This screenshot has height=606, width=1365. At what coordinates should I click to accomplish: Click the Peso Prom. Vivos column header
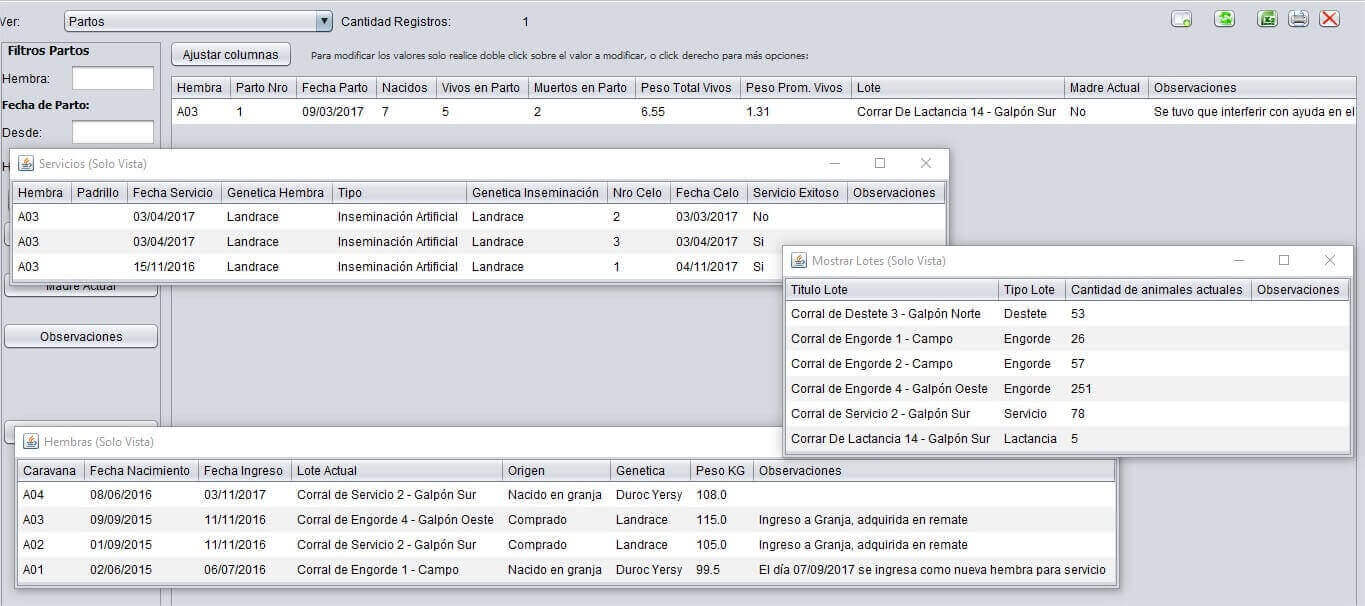[796, 88]
